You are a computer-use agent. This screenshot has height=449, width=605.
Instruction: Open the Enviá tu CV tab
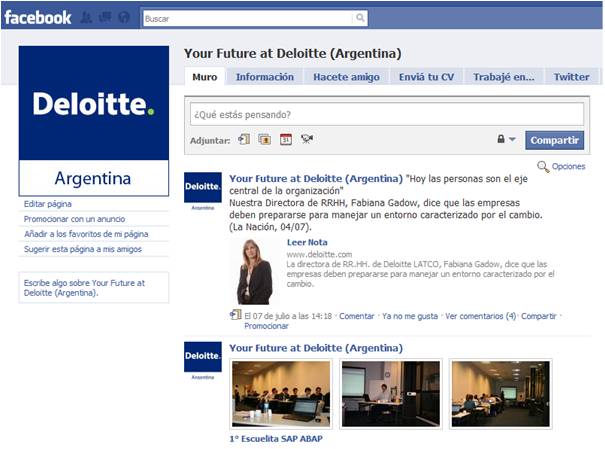point(426,77)
